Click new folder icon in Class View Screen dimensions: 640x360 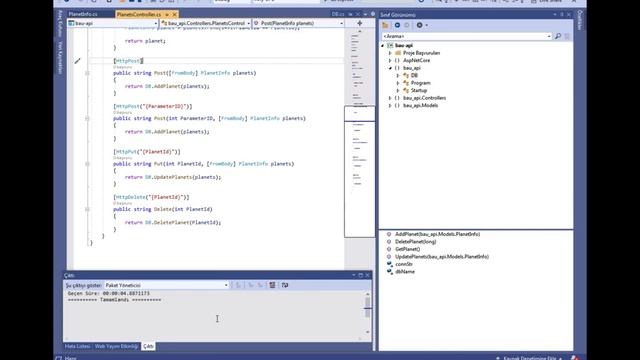pos(385,25)
